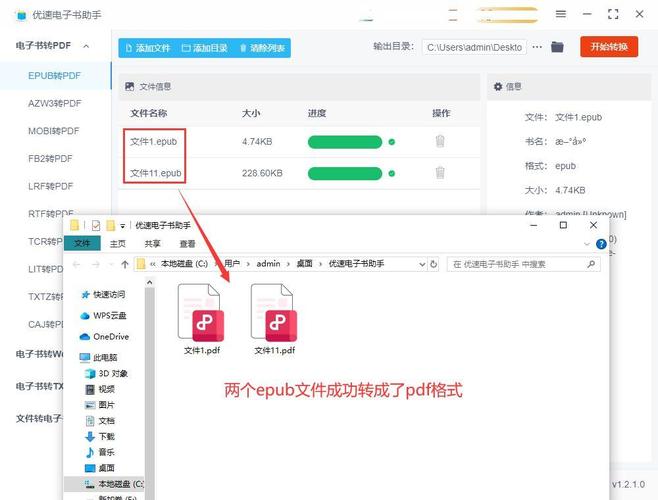This screenshot has height=500, width=658.
Task: Select RTF转PDF in sidebar
Action: (50, 212)
